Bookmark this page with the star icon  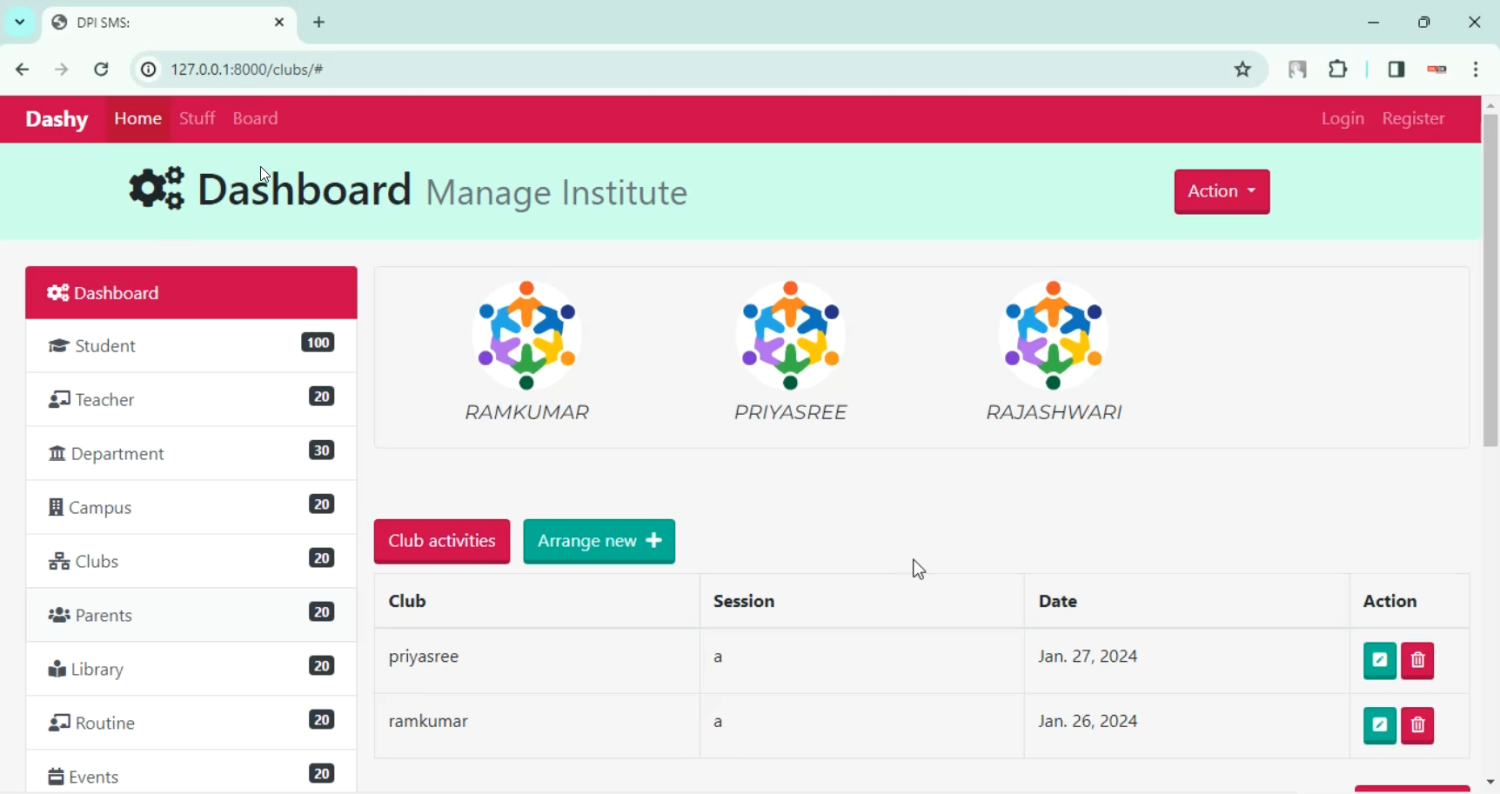pos(1243,69)
